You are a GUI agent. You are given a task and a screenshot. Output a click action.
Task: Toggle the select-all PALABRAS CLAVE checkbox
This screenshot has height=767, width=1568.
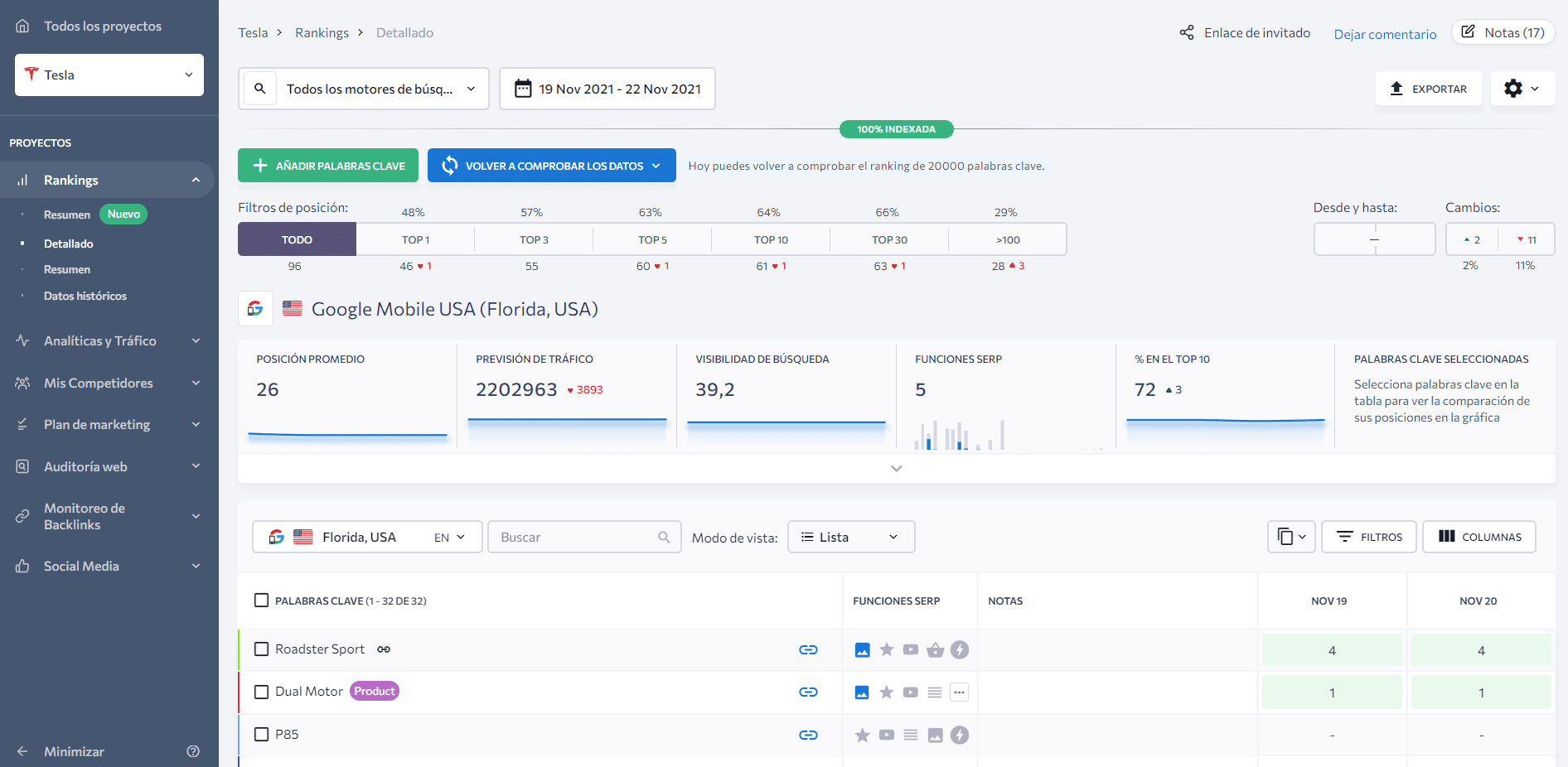261,600
